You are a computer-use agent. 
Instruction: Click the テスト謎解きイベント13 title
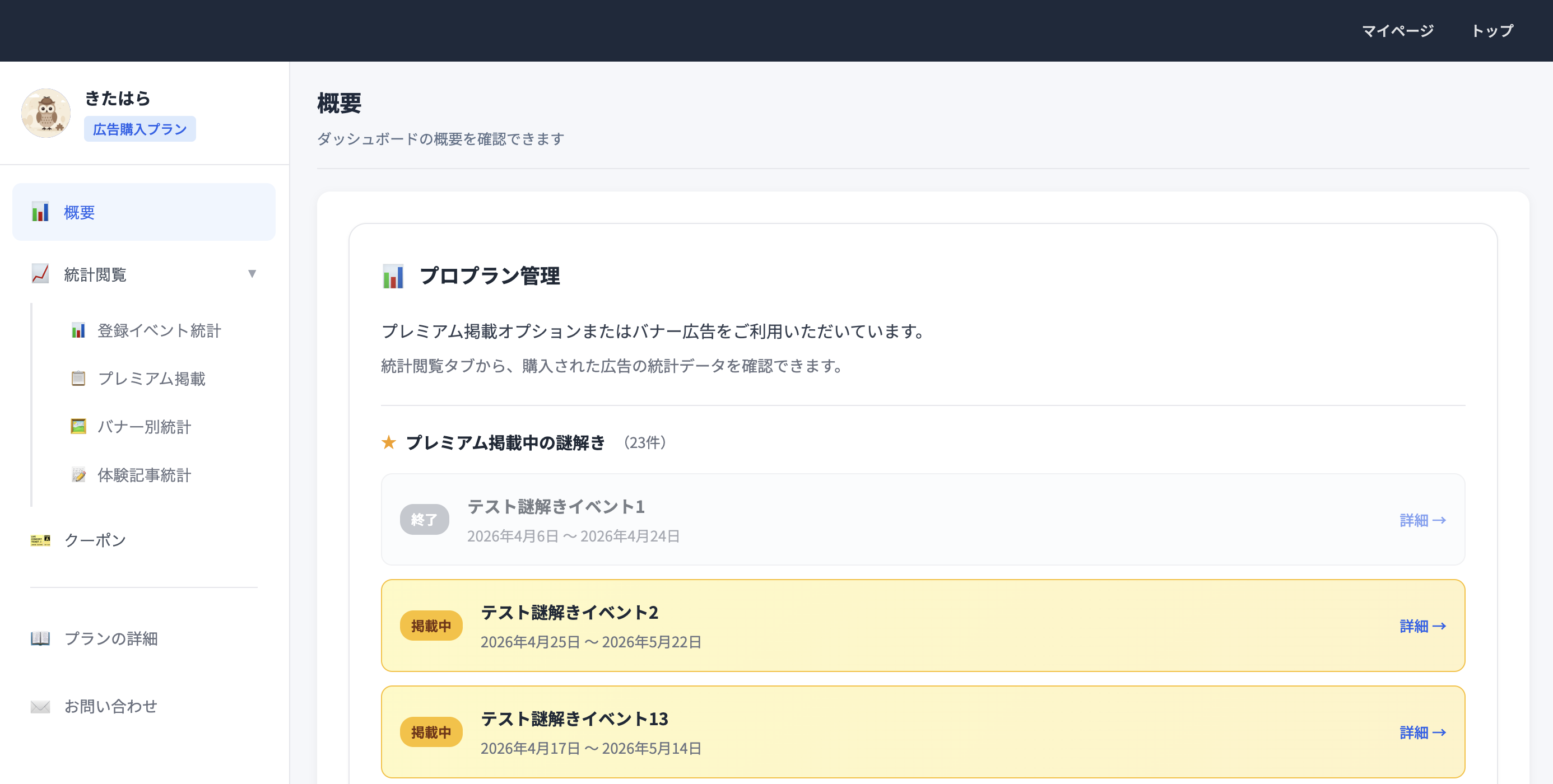click(575, 719)
